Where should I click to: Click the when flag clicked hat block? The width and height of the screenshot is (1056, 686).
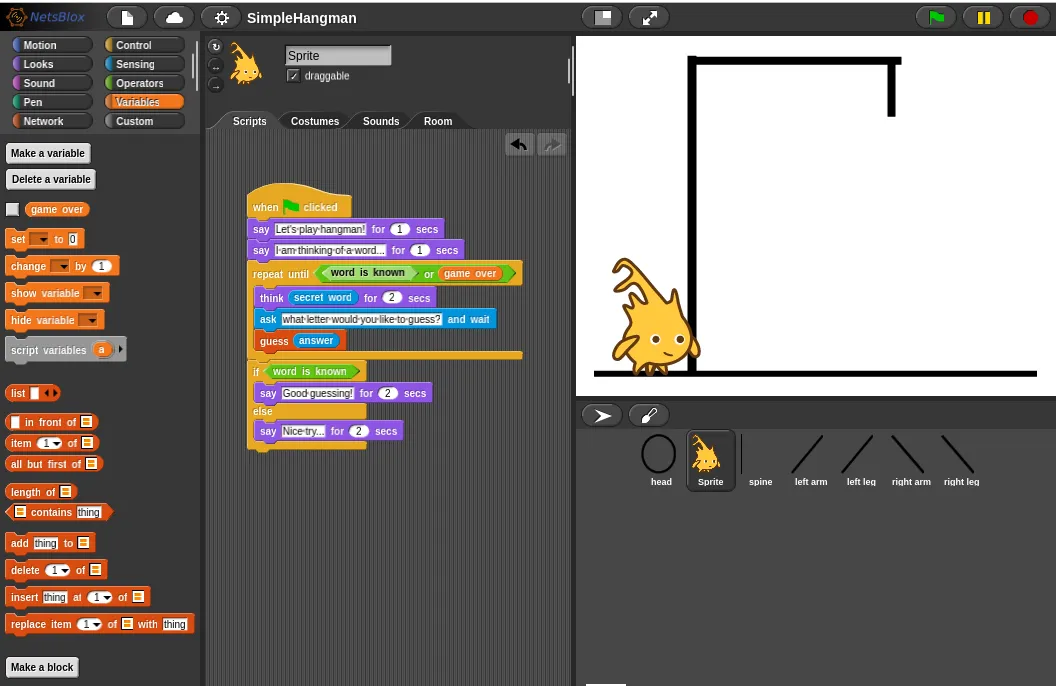click(299, 202)
